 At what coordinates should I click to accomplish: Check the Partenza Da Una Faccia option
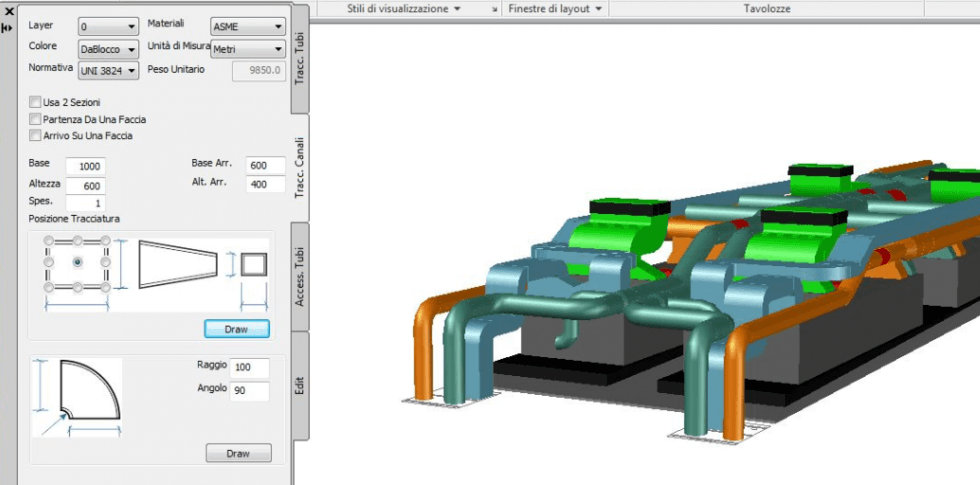[36, 119]
